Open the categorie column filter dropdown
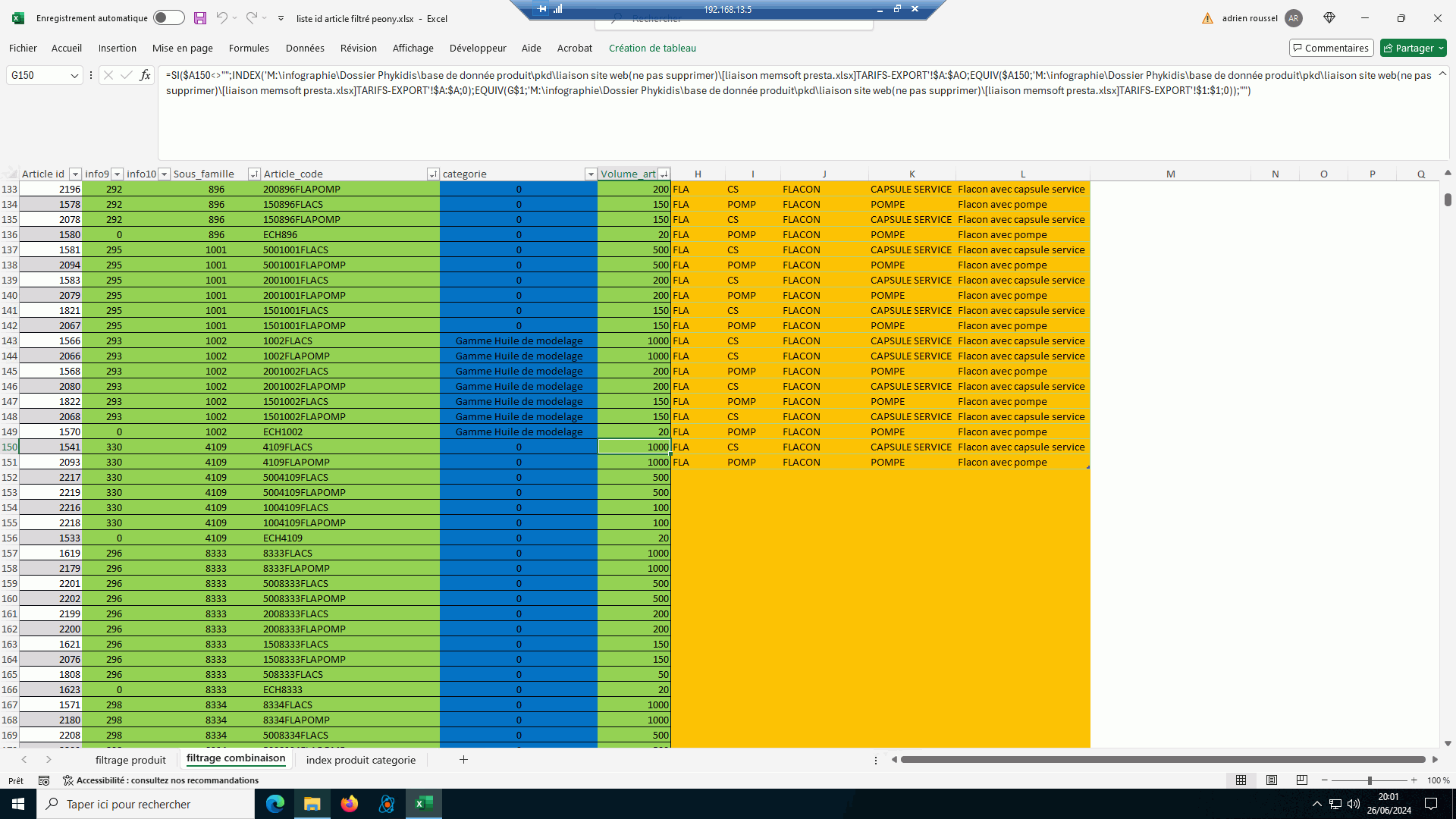This screenshot has width=1456, height=819. [590, 174]
